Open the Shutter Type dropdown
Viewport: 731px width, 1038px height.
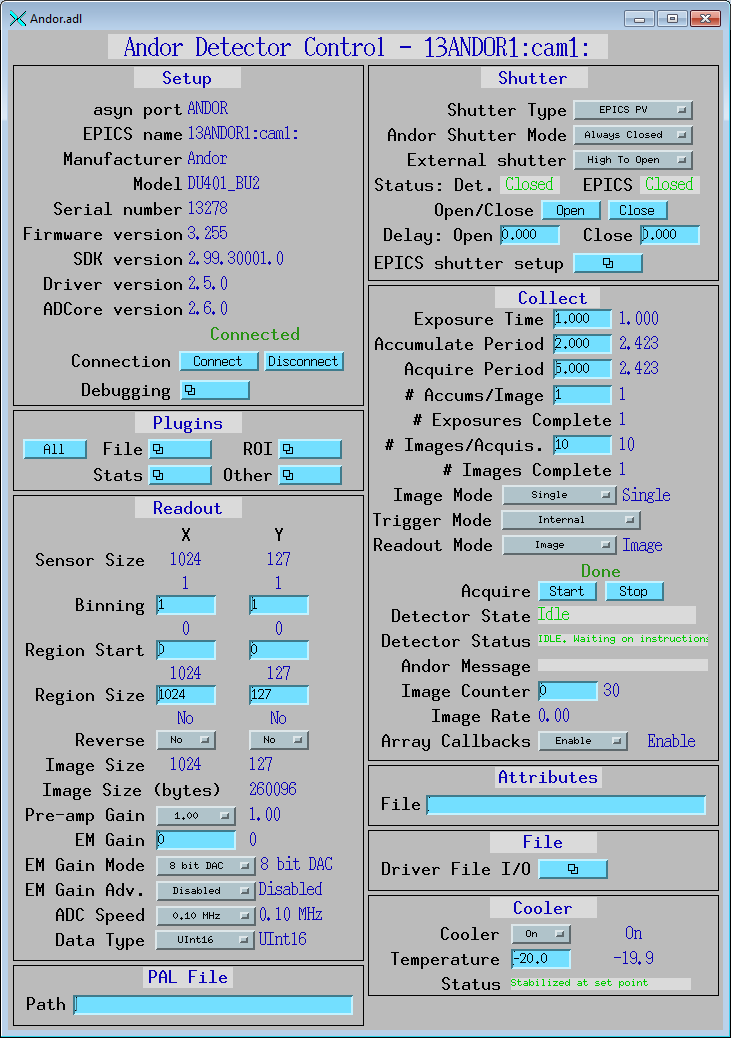click(633, 110)
